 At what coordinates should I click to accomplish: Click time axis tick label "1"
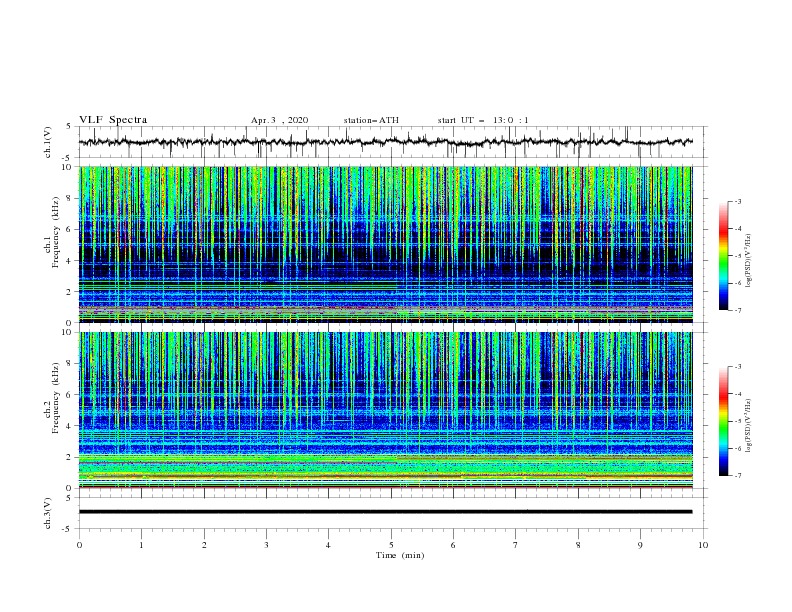(141, 545)
